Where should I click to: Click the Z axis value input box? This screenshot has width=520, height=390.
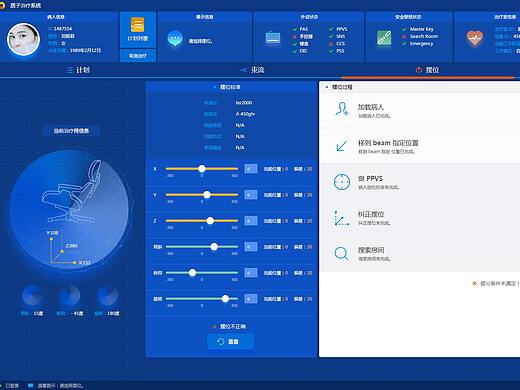pyautogui.click(x=251, y=221)
